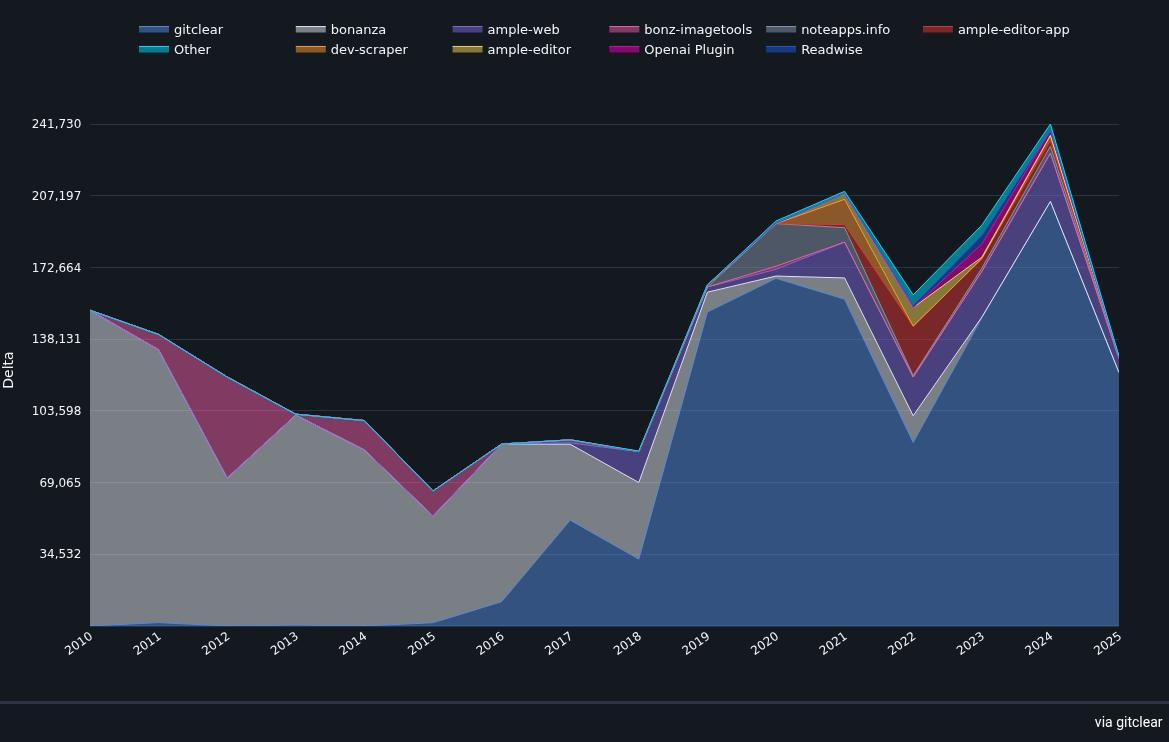Click the 2024 label on x-axis
Screen dimensions: 1169x742
coord(1039,645)
